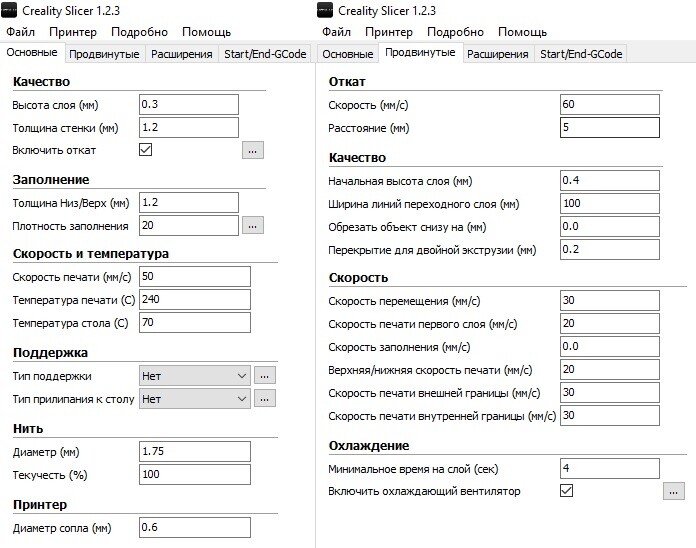696x548 pixels.
Task: Switch to Start/End-GCode tab in right window
Action: pyautogui.click(x=581, y=54)
